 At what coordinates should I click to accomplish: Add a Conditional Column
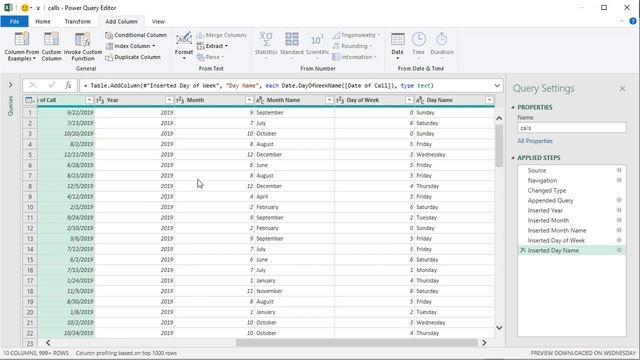point(136,35)
